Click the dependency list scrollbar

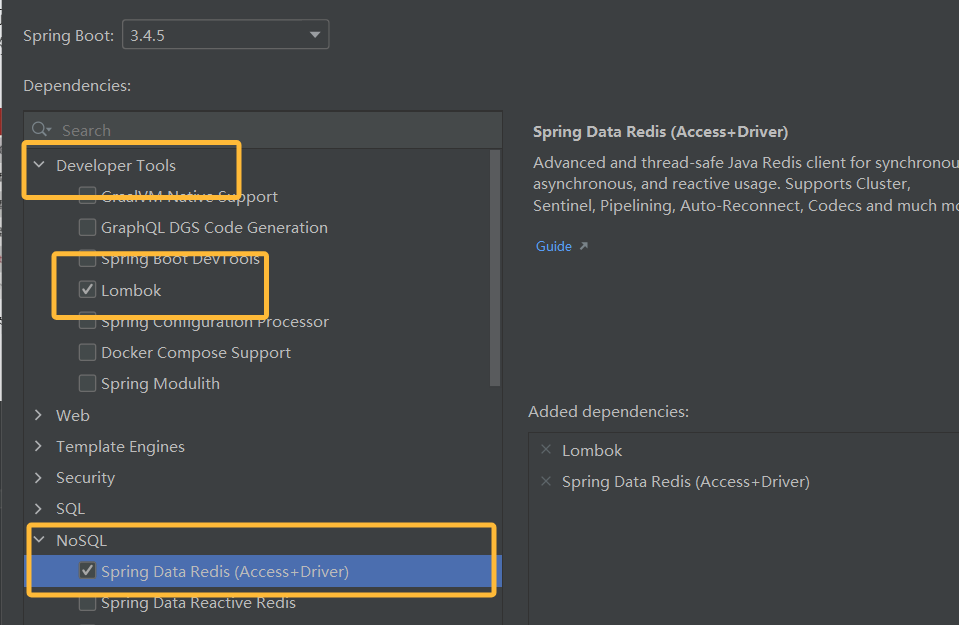(x=495, y=268)
